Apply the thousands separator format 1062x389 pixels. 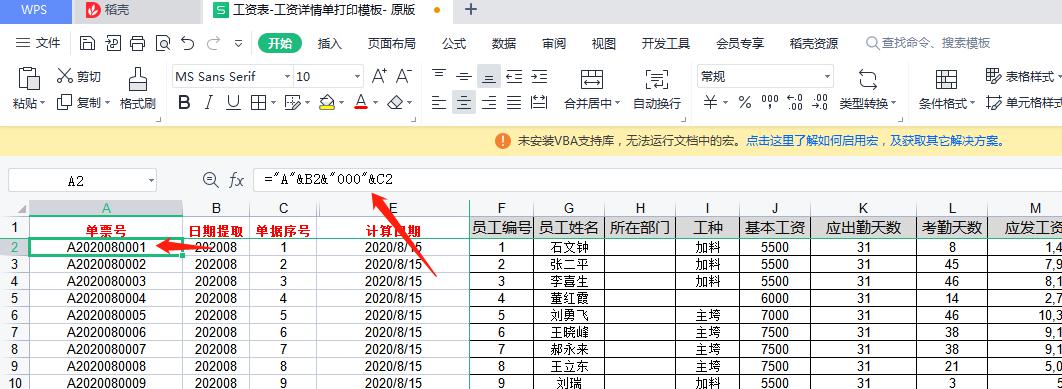click(x=770, y=103)
